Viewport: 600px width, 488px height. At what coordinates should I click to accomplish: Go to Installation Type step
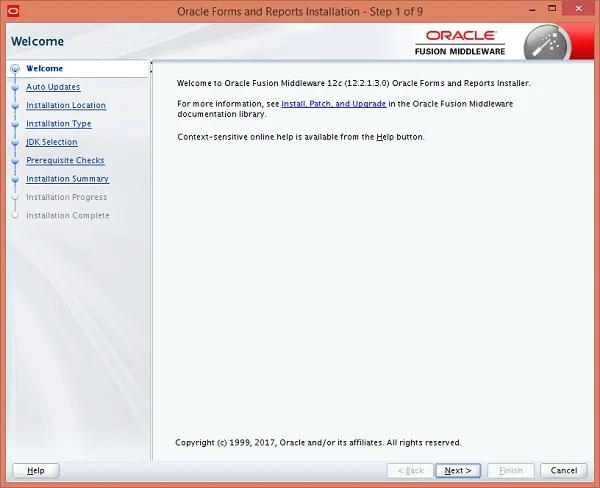pyautogui.click(x=59, y=124)
